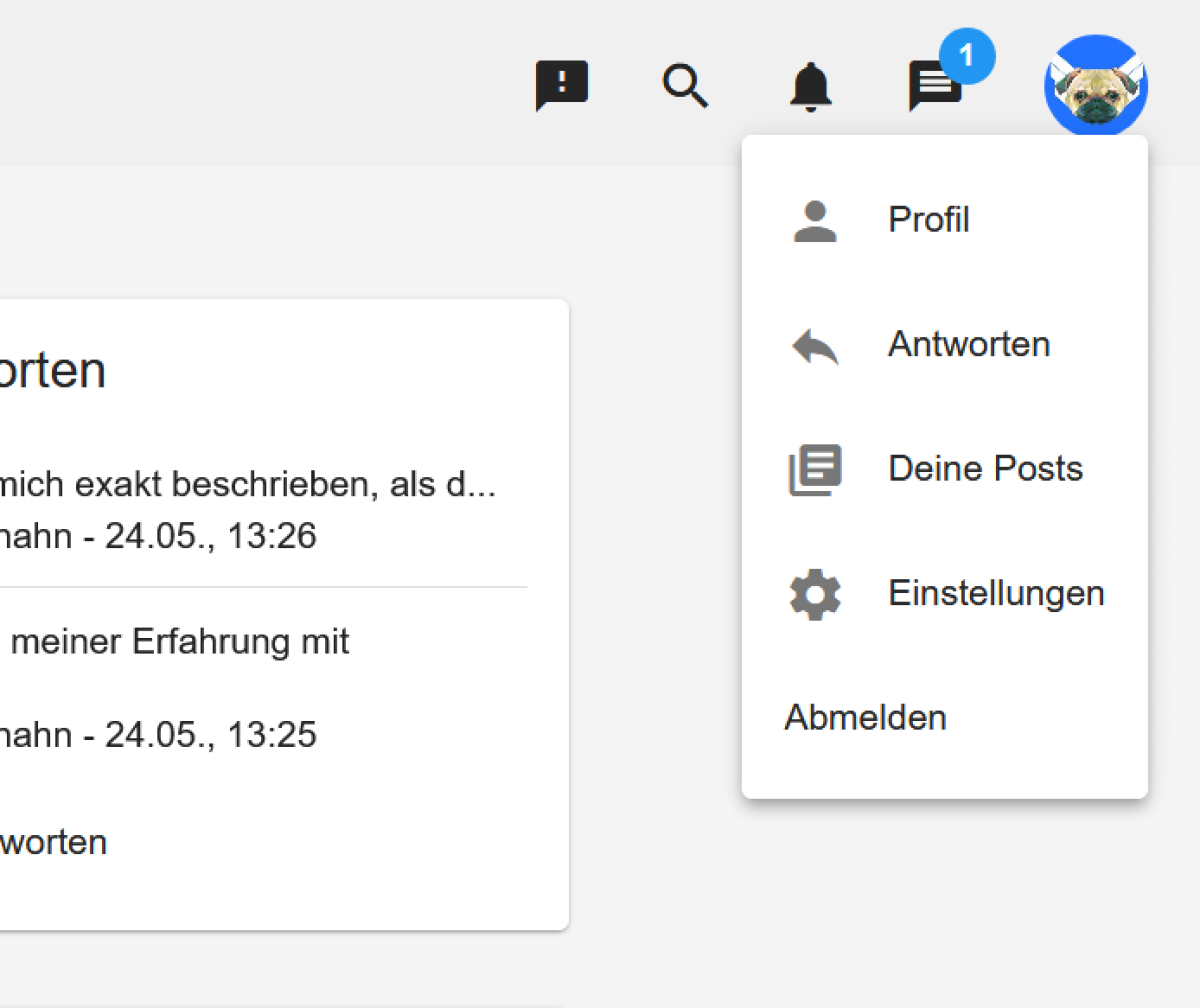Click the stacked pages icon beside Deine Posts

[x=815, y=469]
